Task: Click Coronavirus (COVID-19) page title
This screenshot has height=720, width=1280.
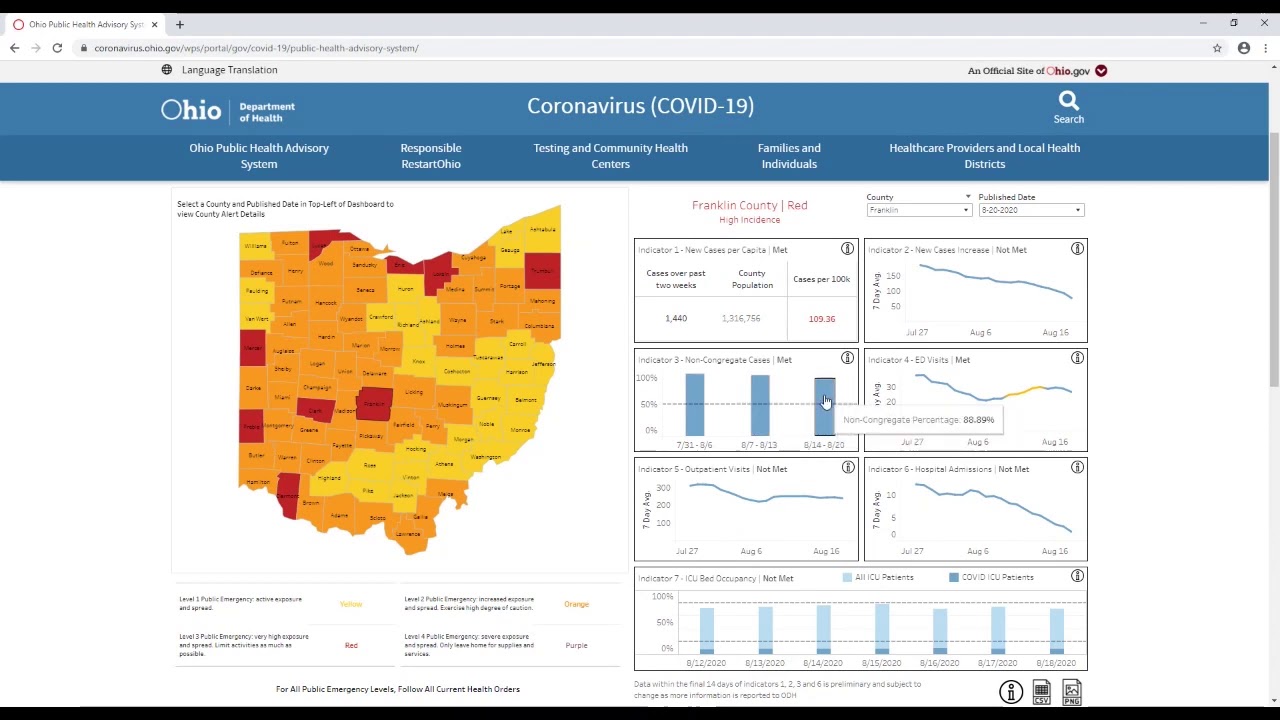Action: pyautogui.click(x=640, y=106)
